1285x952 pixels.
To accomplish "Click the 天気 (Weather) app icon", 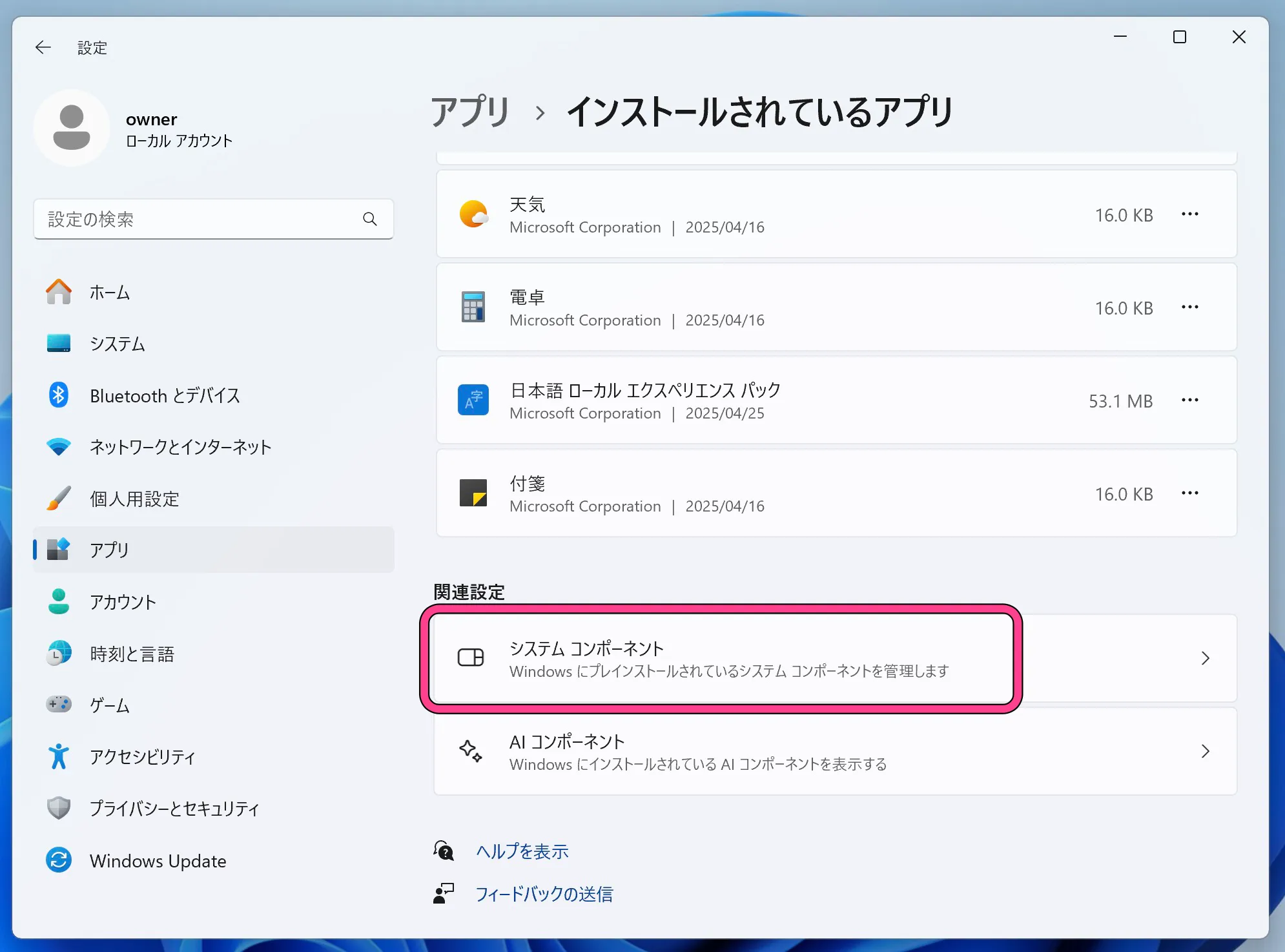I will pos(473,214).
